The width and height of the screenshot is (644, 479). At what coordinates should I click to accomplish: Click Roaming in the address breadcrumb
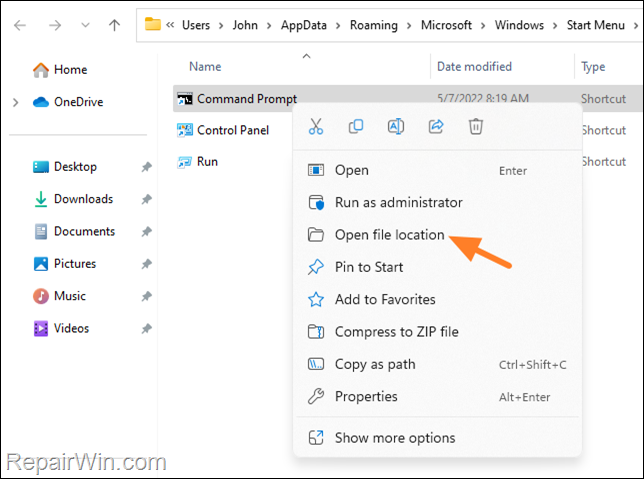pos(374,25)
